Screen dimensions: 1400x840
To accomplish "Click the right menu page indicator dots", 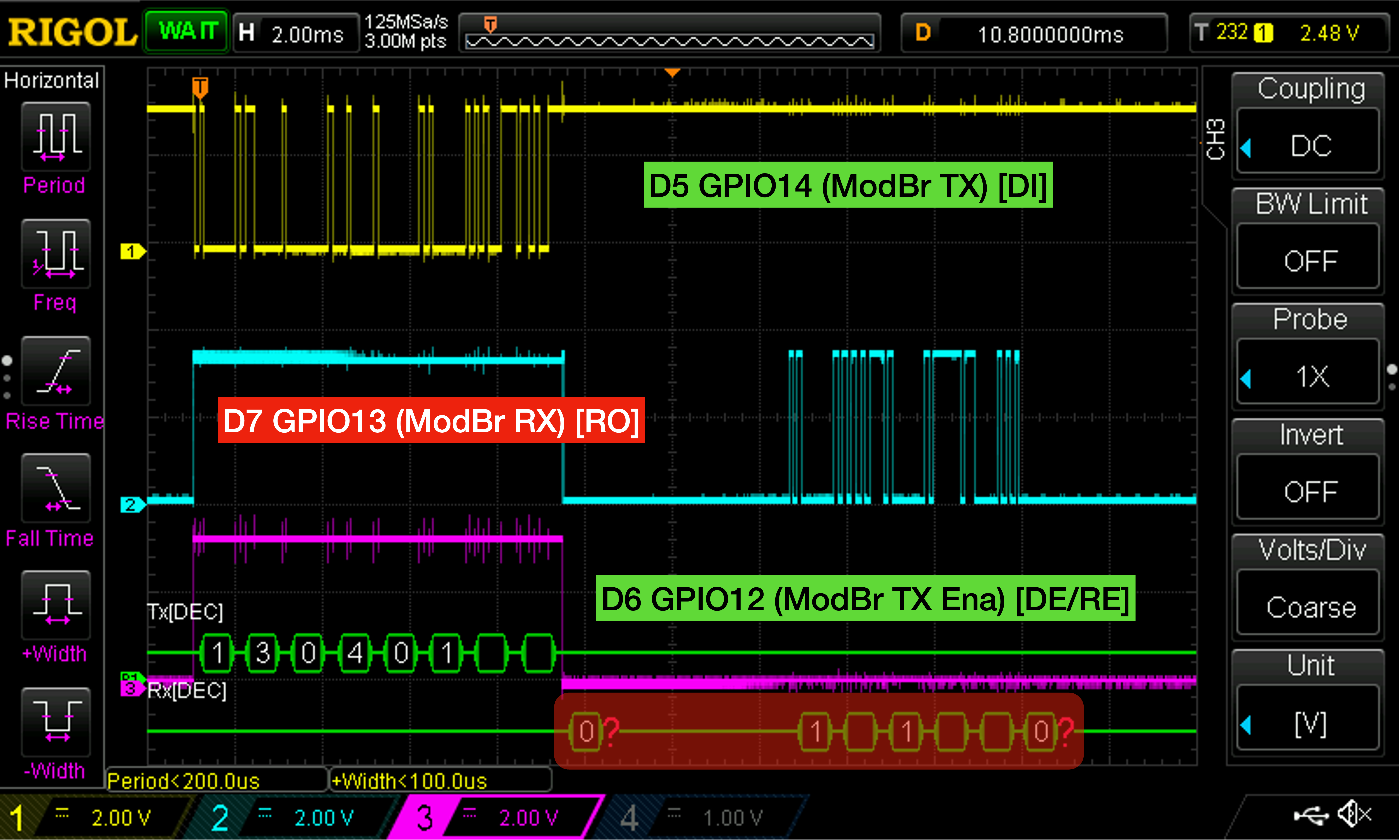I will pyautogui.click(x=1393, y=377).
